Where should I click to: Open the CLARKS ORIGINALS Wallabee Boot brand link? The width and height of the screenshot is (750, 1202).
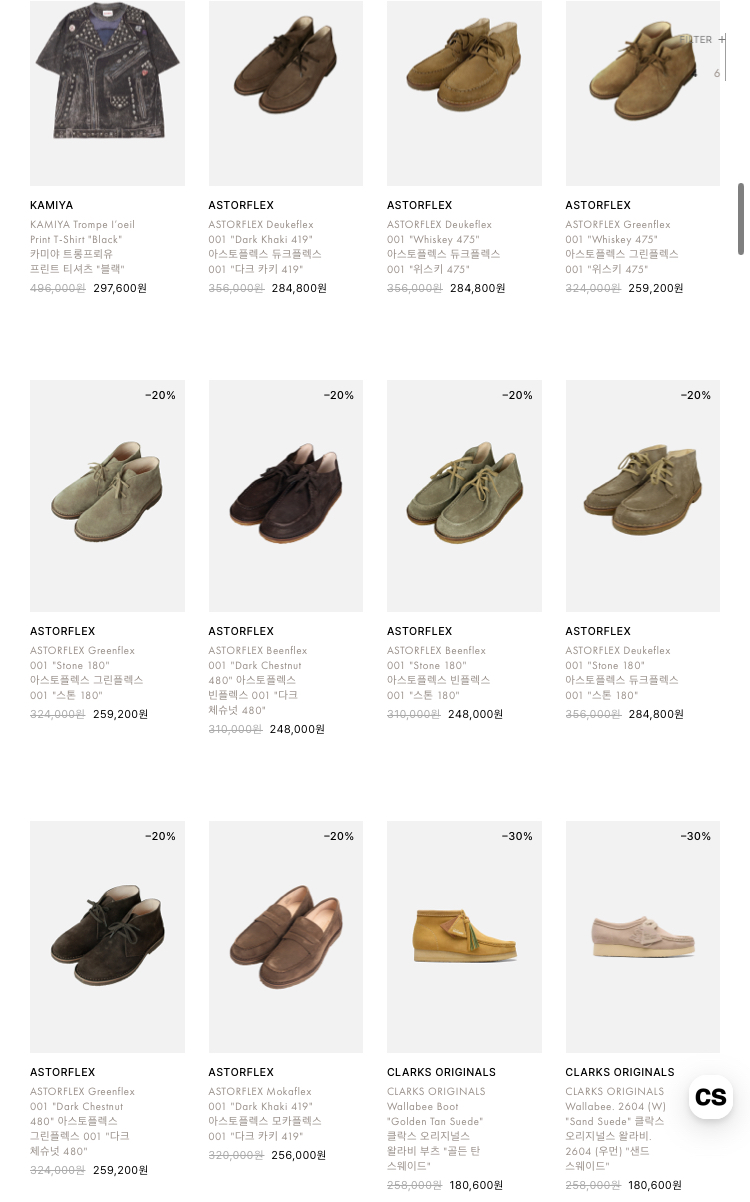click(x=441, y=1072)
